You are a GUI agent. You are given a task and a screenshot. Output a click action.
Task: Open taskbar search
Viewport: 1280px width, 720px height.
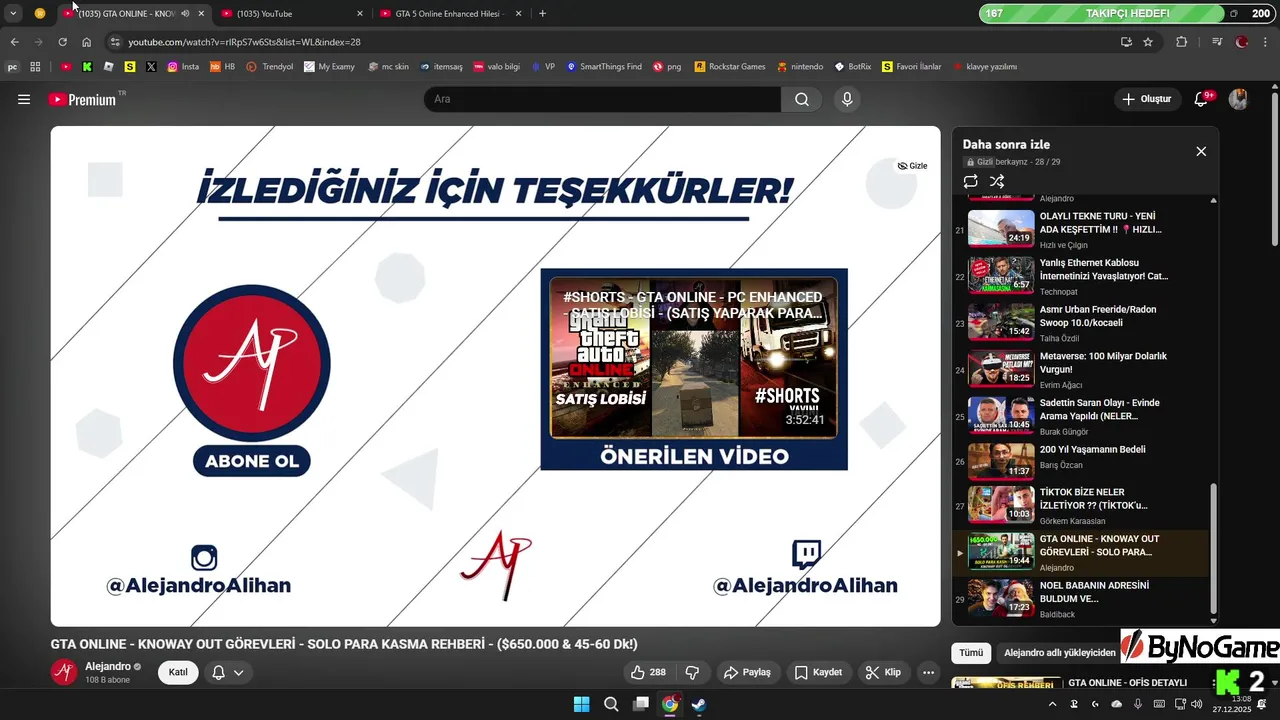[611, 704]
